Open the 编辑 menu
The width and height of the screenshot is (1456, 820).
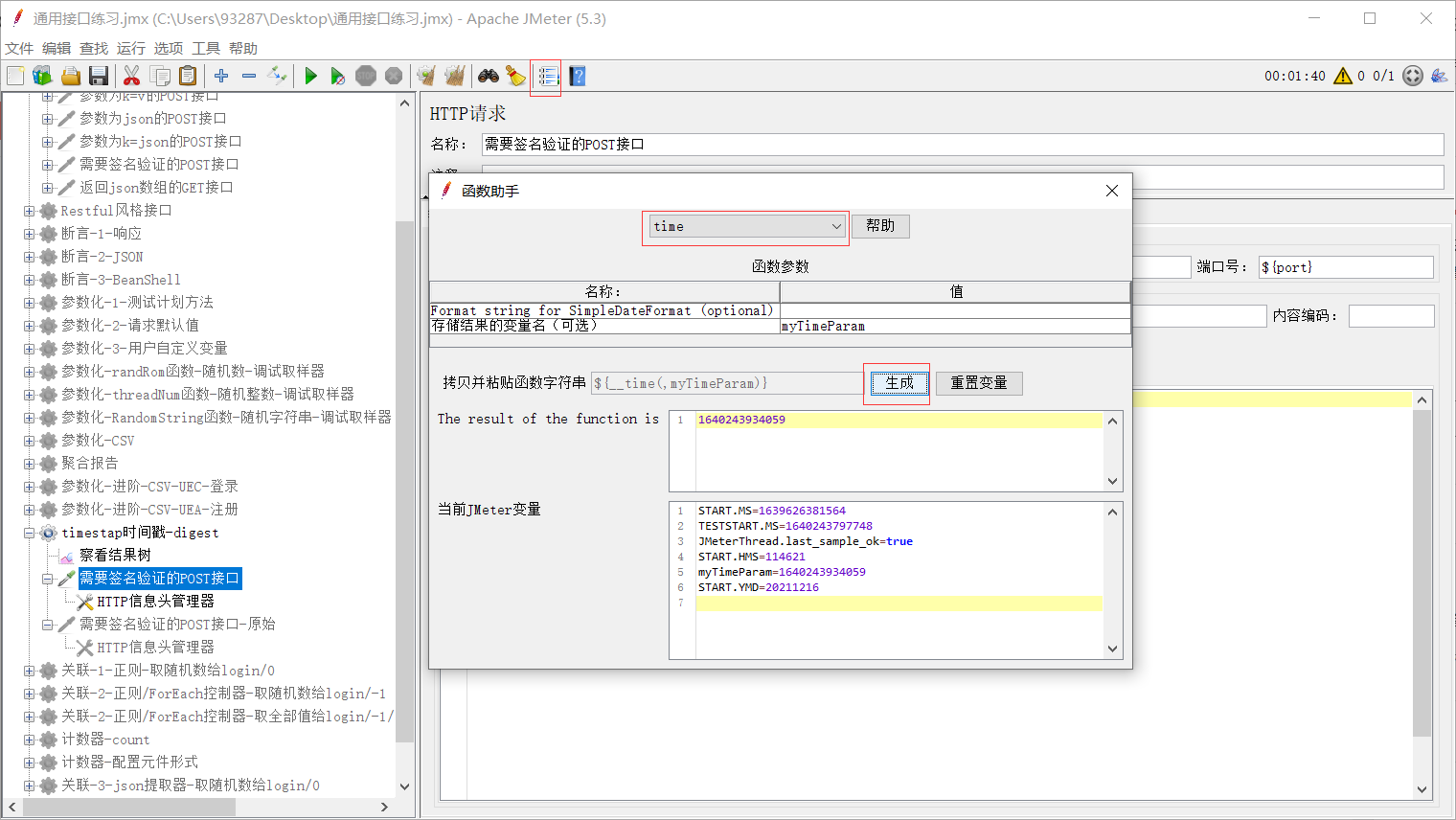[x=57, y=48]
